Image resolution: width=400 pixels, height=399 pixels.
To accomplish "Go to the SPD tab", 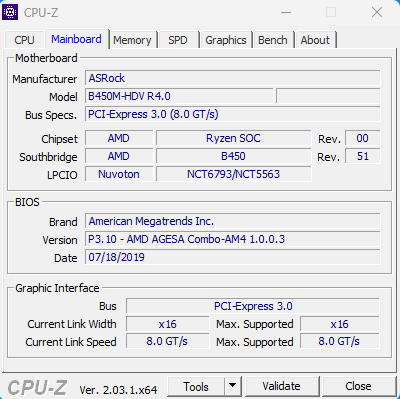I will 178,40.
